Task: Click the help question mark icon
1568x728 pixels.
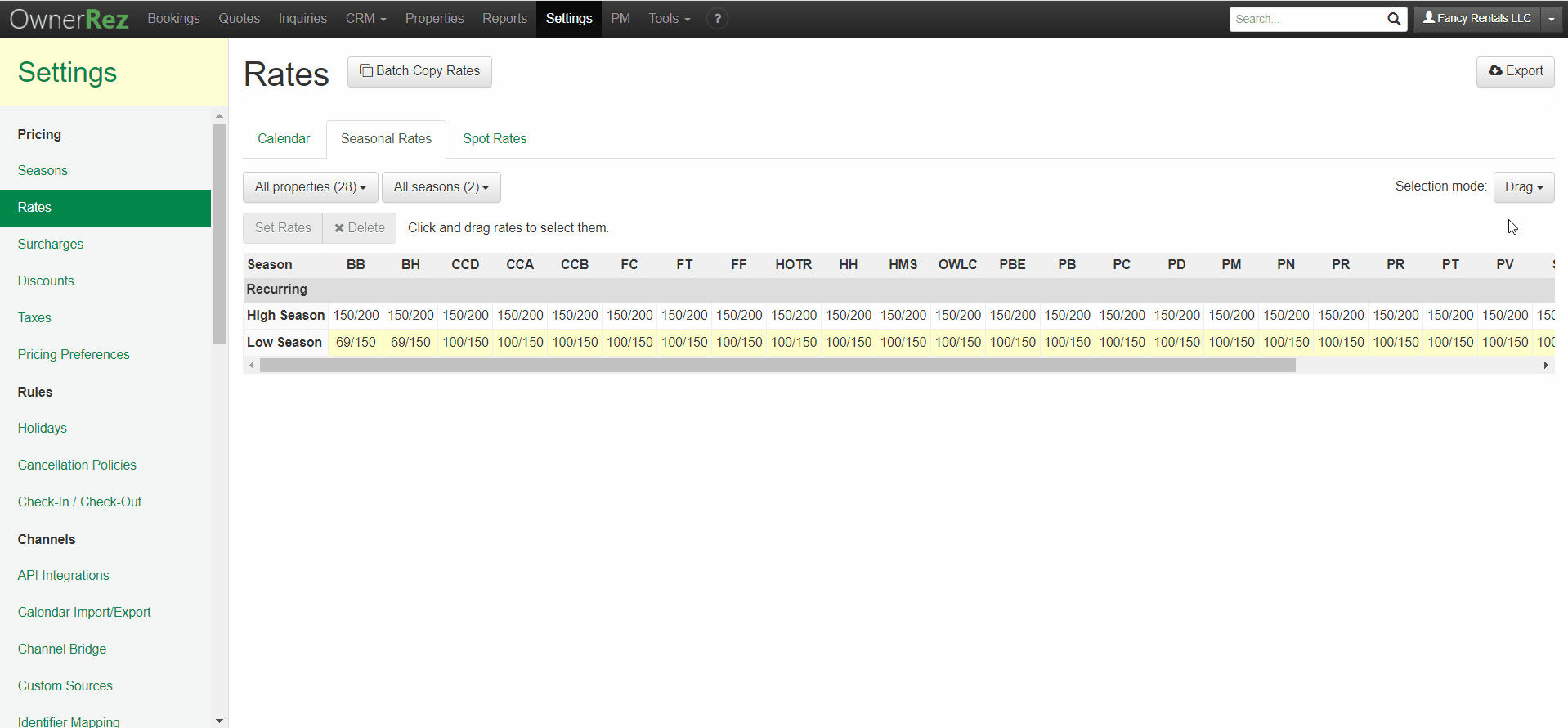Action: click(x=717, y=19)
